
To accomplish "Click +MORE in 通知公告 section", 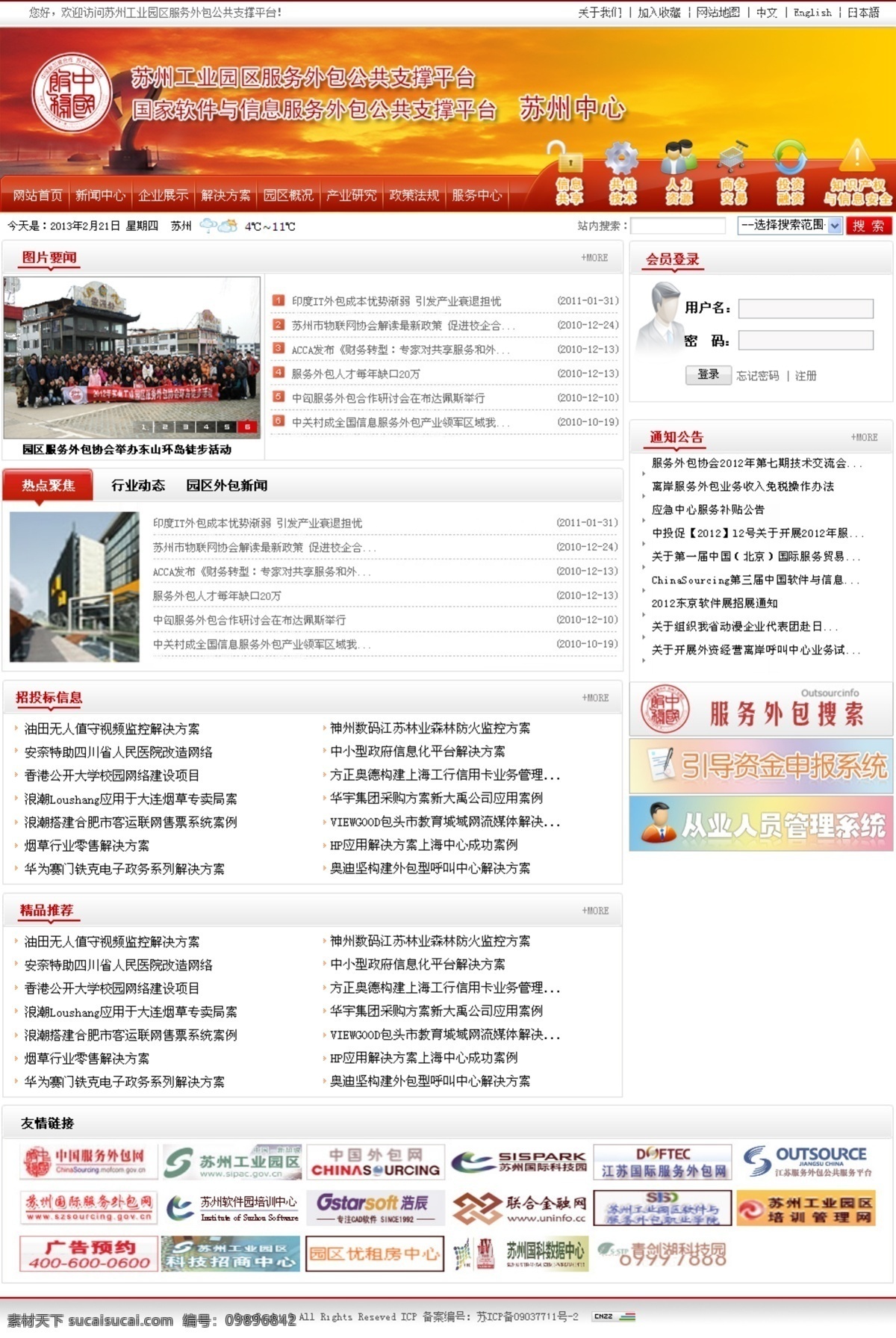I will pos(864,437).
